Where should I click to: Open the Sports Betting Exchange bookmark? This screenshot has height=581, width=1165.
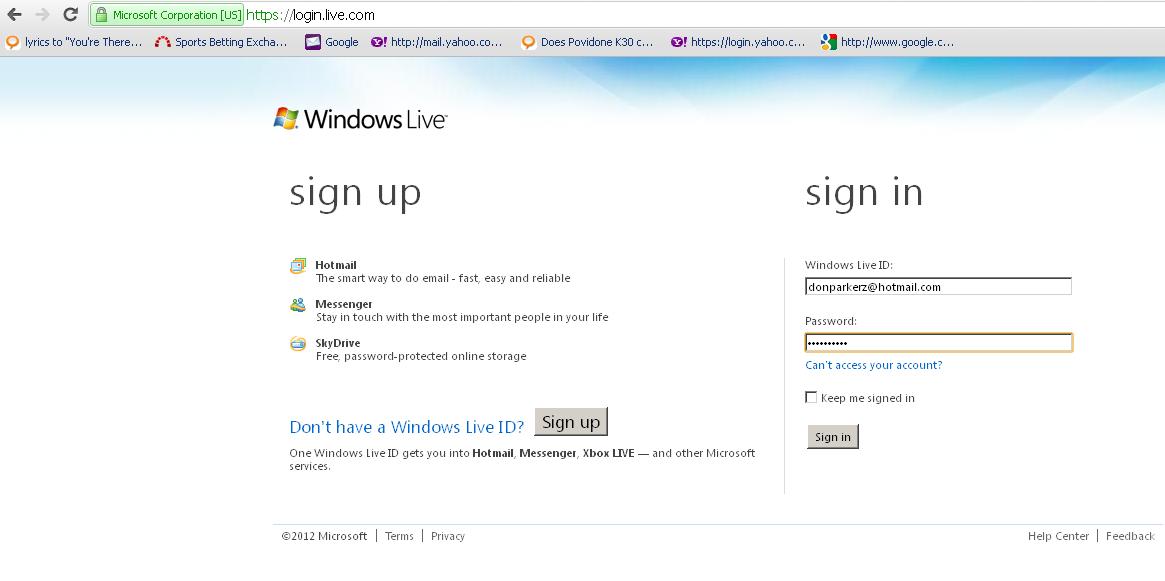(221, 42)
